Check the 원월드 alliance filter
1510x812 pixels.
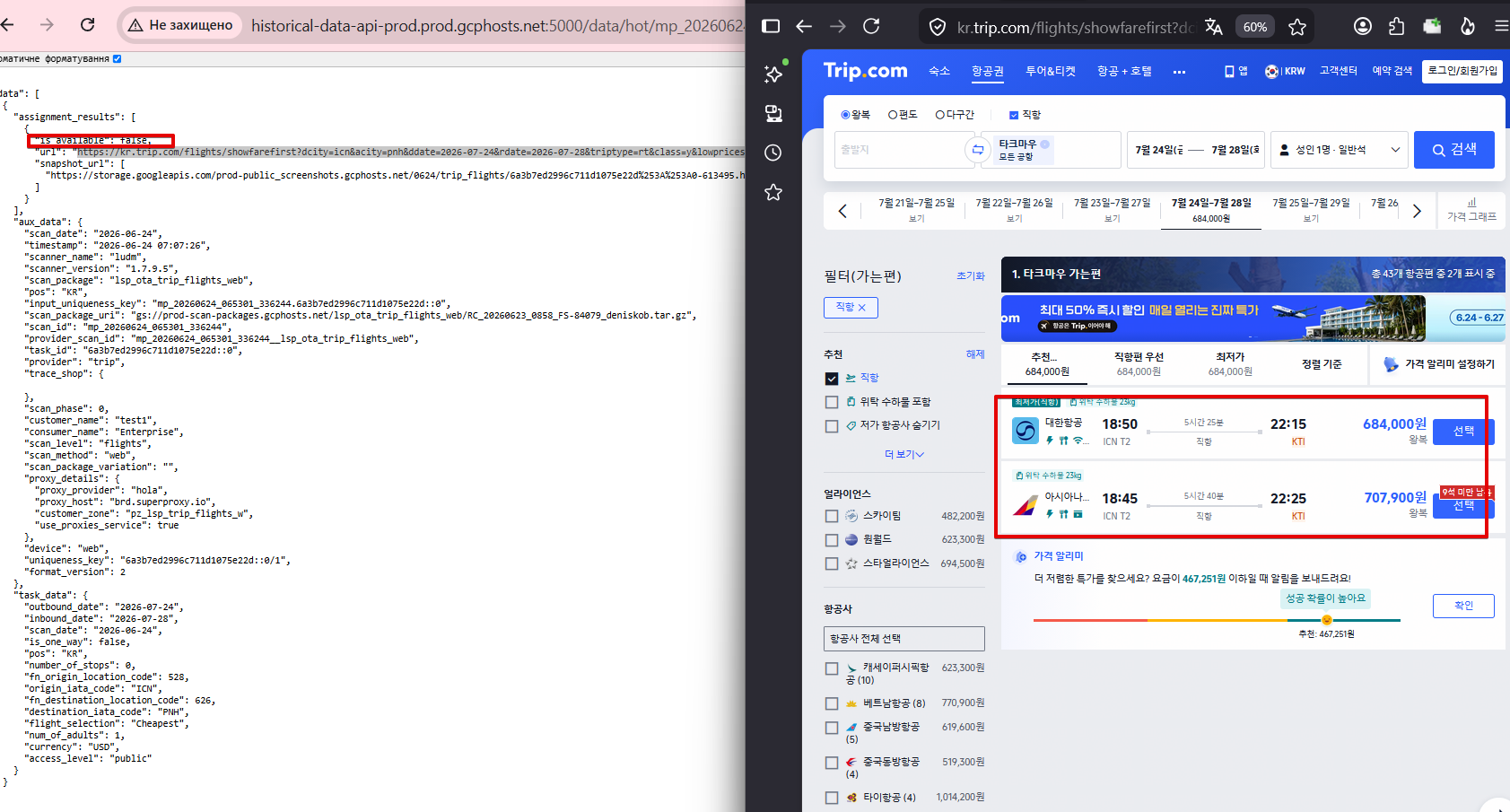pyautogui.click(x=832, y=540)
